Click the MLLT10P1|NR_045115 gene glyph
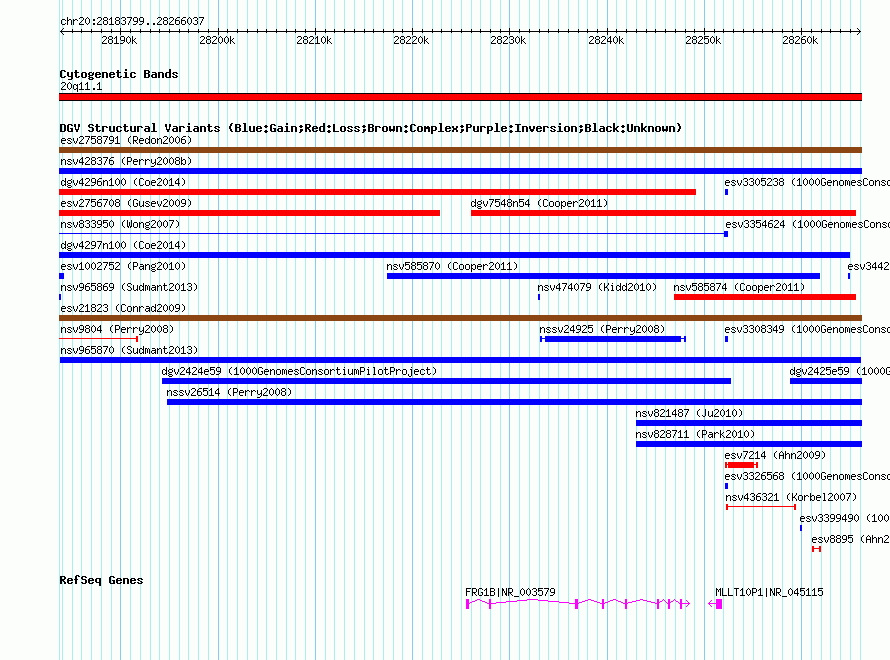The width and height of the screenshot is (890, 660). coord(715,604)
